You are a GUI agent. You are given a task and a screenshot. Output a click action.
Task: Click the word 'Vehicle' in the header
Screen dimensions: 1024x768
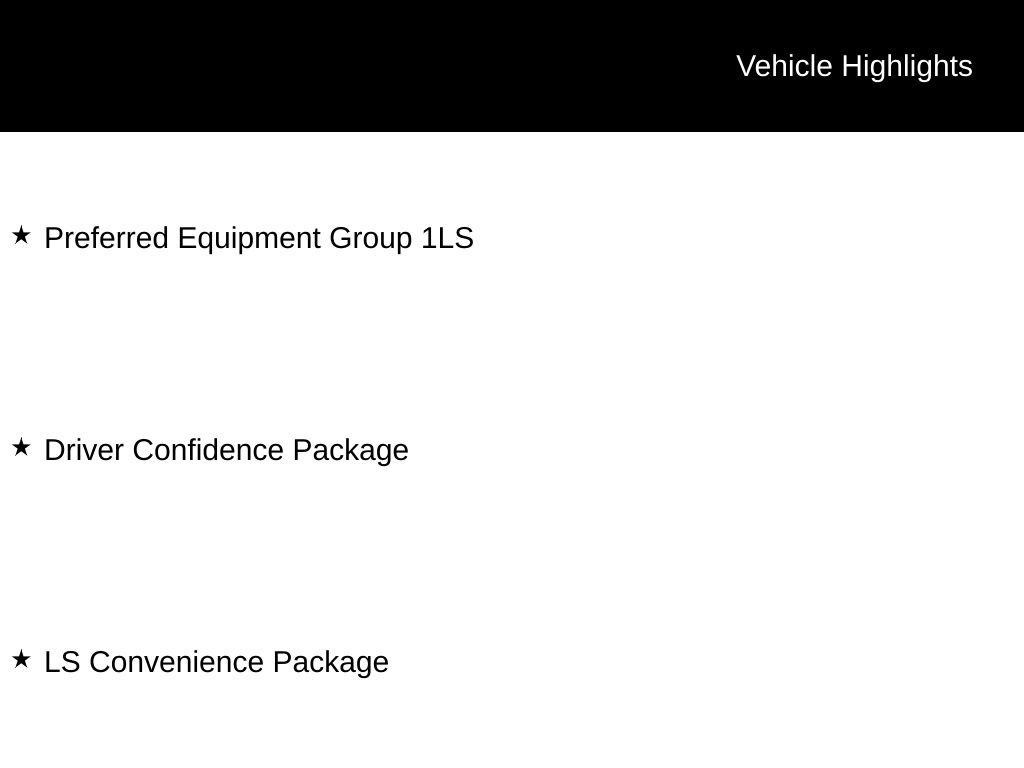click(x=784, y=66)
